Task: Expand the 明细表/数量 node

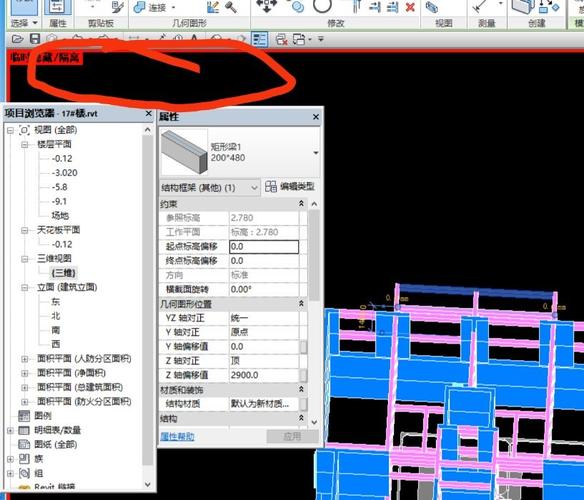Action: coord(10,430)
